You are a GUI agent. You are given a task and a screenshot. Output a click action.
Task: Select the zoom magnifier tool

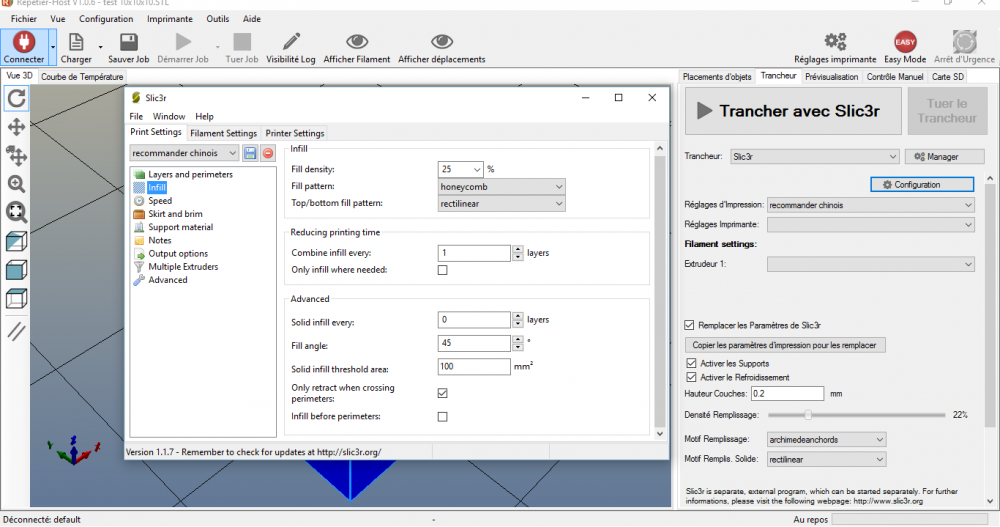(17, 184)
